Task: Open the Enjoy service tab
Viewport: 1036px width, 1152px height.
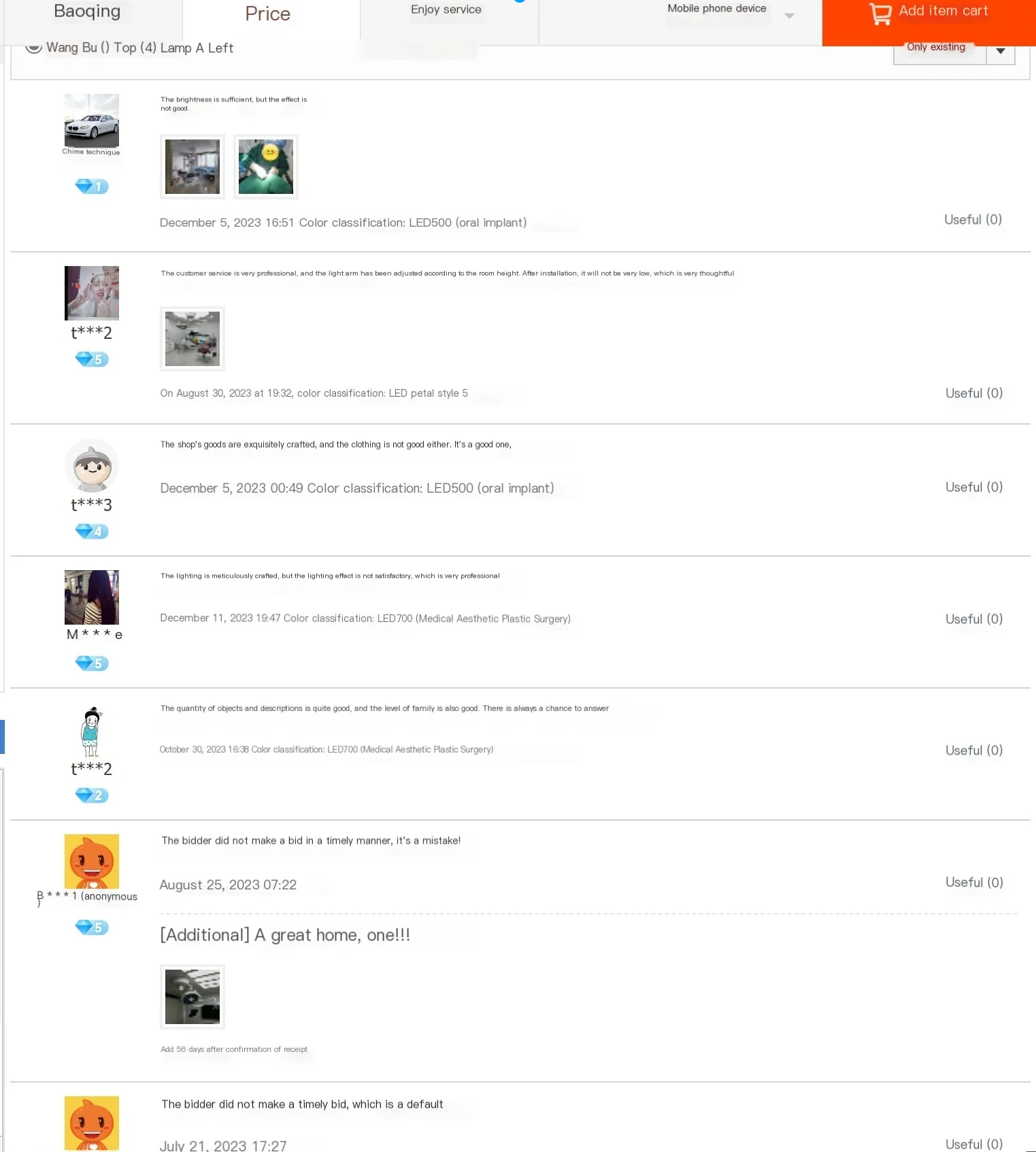Action: coord(446,10)
